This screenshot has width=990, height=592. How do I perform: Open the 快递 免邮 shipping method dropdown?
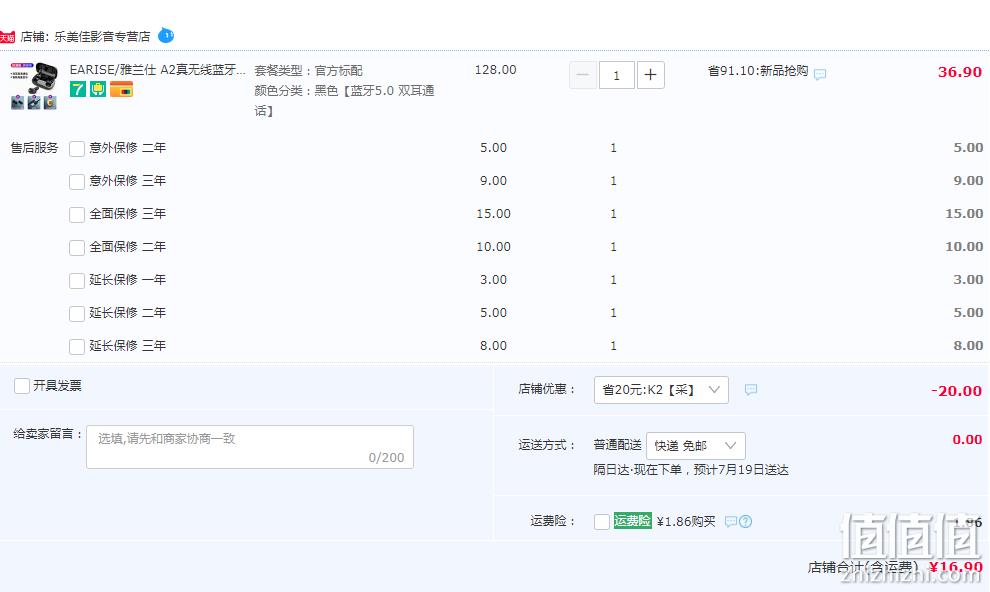696,446
